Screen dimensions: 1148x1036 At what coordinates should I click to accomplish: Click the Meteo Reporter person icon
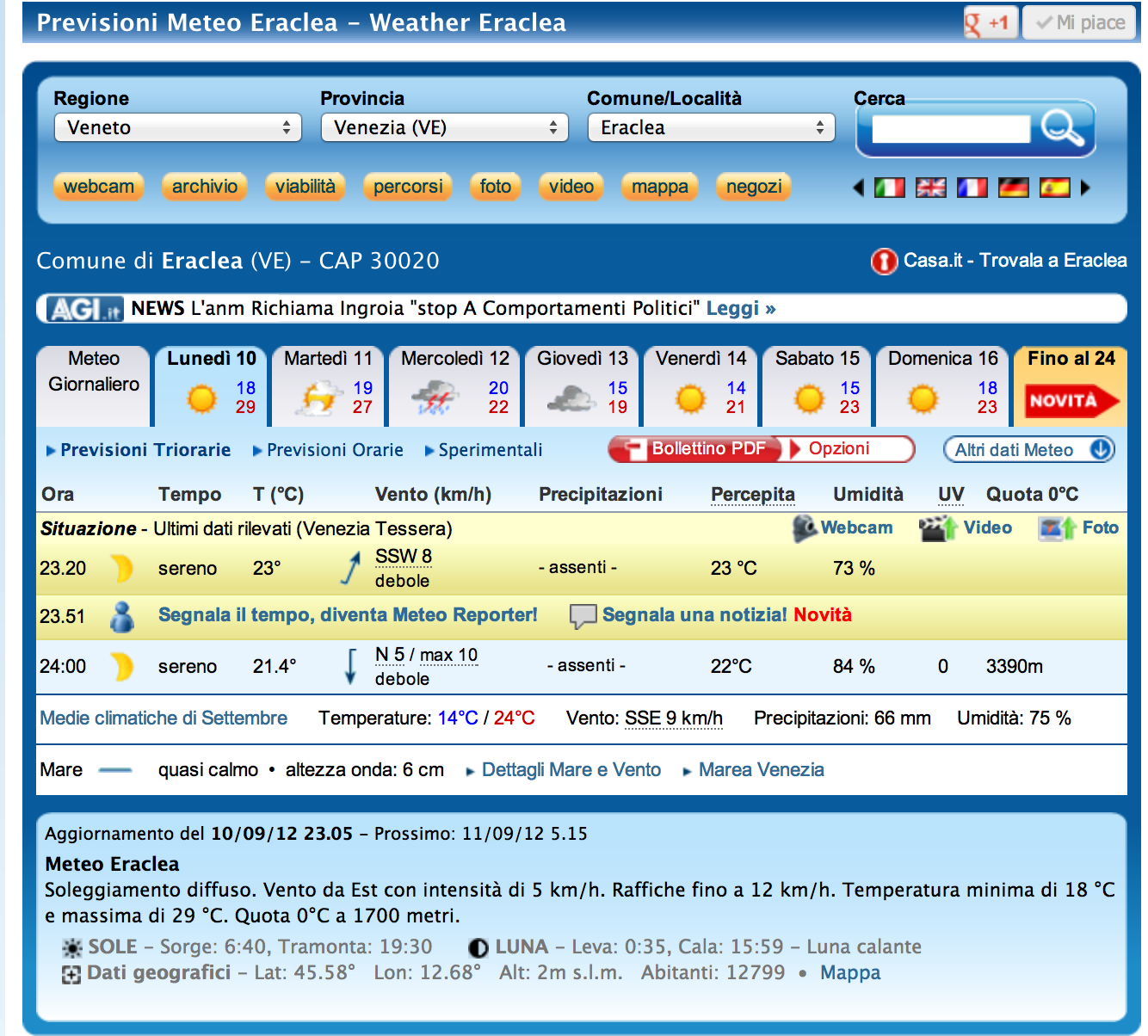point(123,616)
